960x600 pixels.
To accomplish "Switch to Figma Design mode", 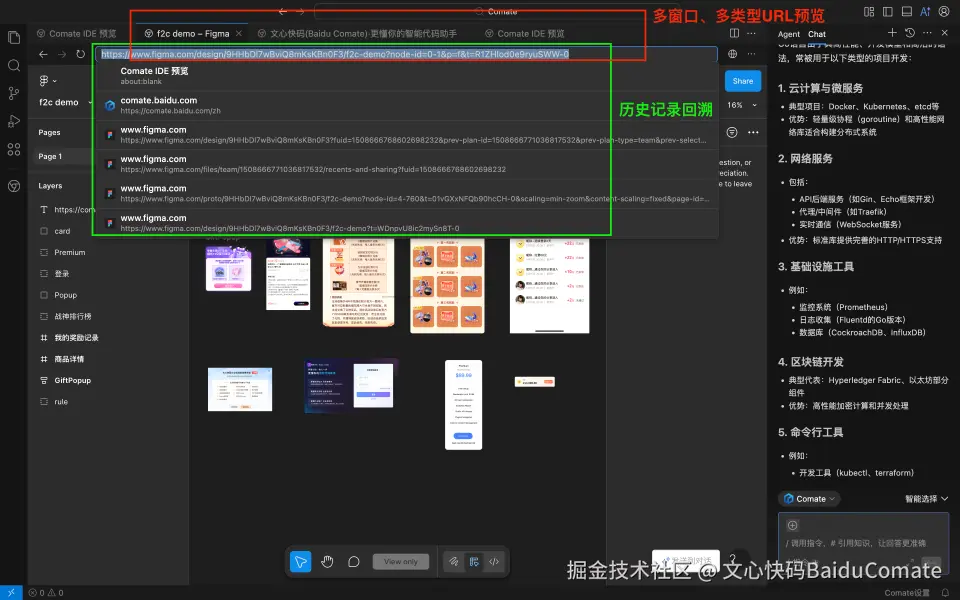I will tap(474, 561).
